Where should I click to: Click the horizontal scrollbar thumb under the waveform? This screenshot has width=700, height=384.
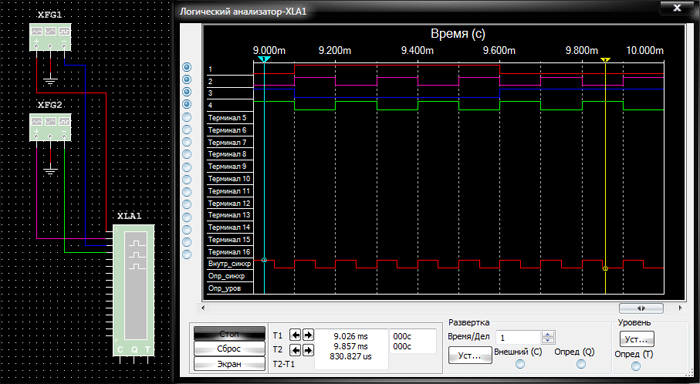pos(641,308)
